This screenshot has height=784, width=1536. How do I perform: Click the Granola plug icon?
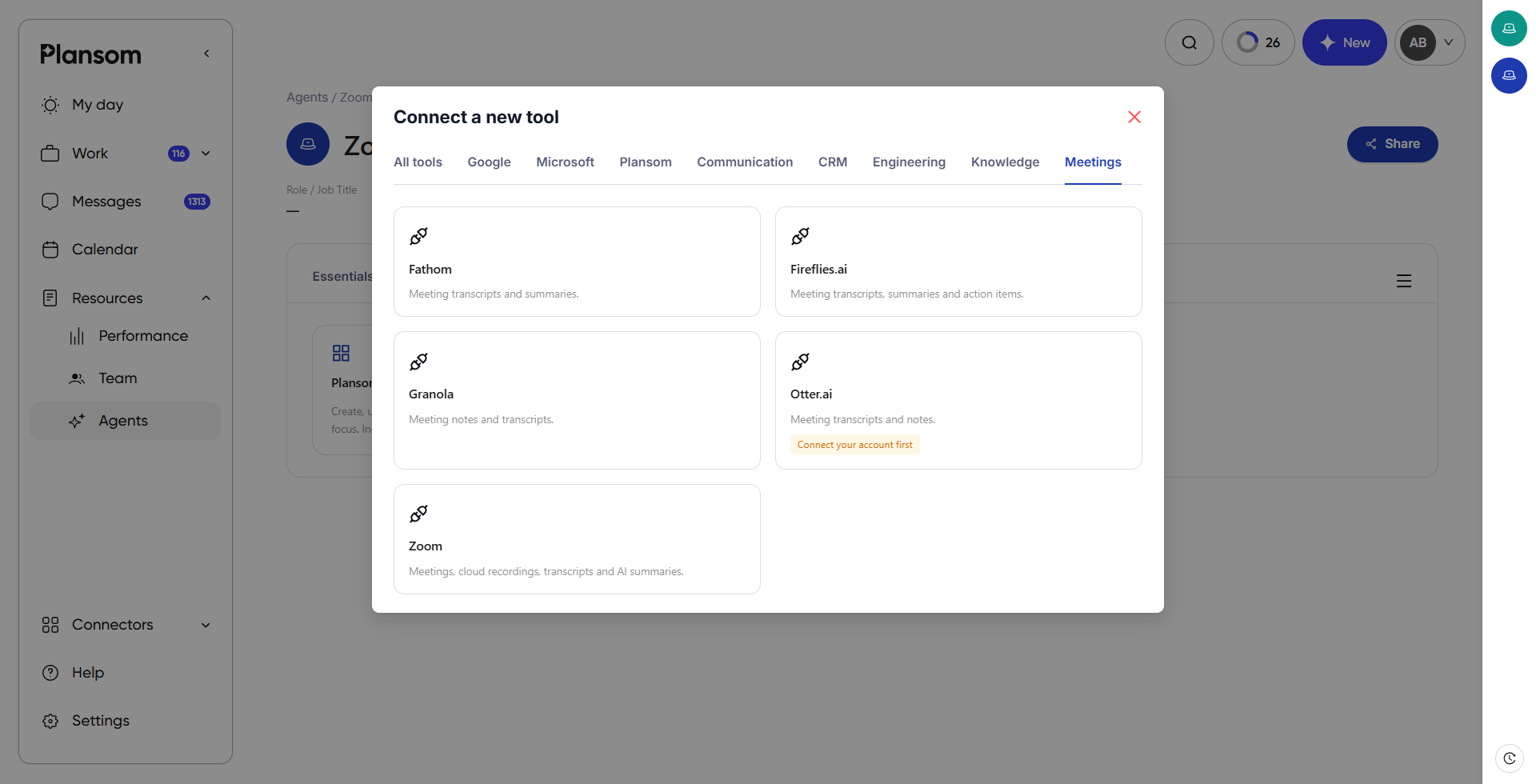418,362
